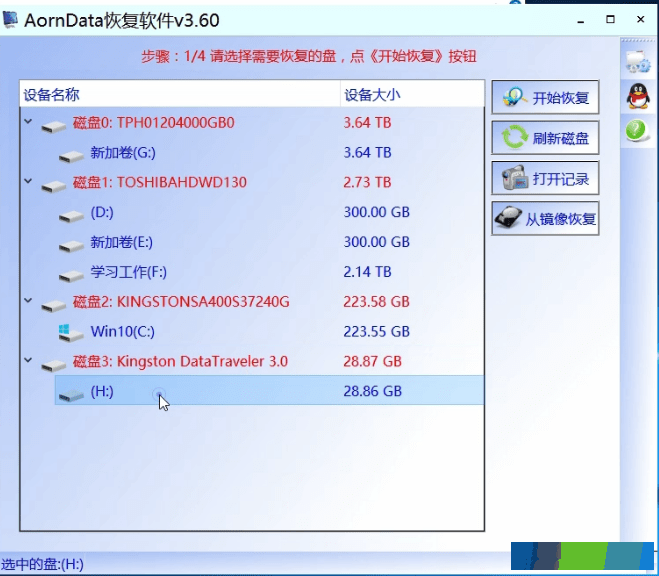Viewport: 659px width, 576px height.
Task: Click the AornData app icon in title bar
Action: point(10,20)
